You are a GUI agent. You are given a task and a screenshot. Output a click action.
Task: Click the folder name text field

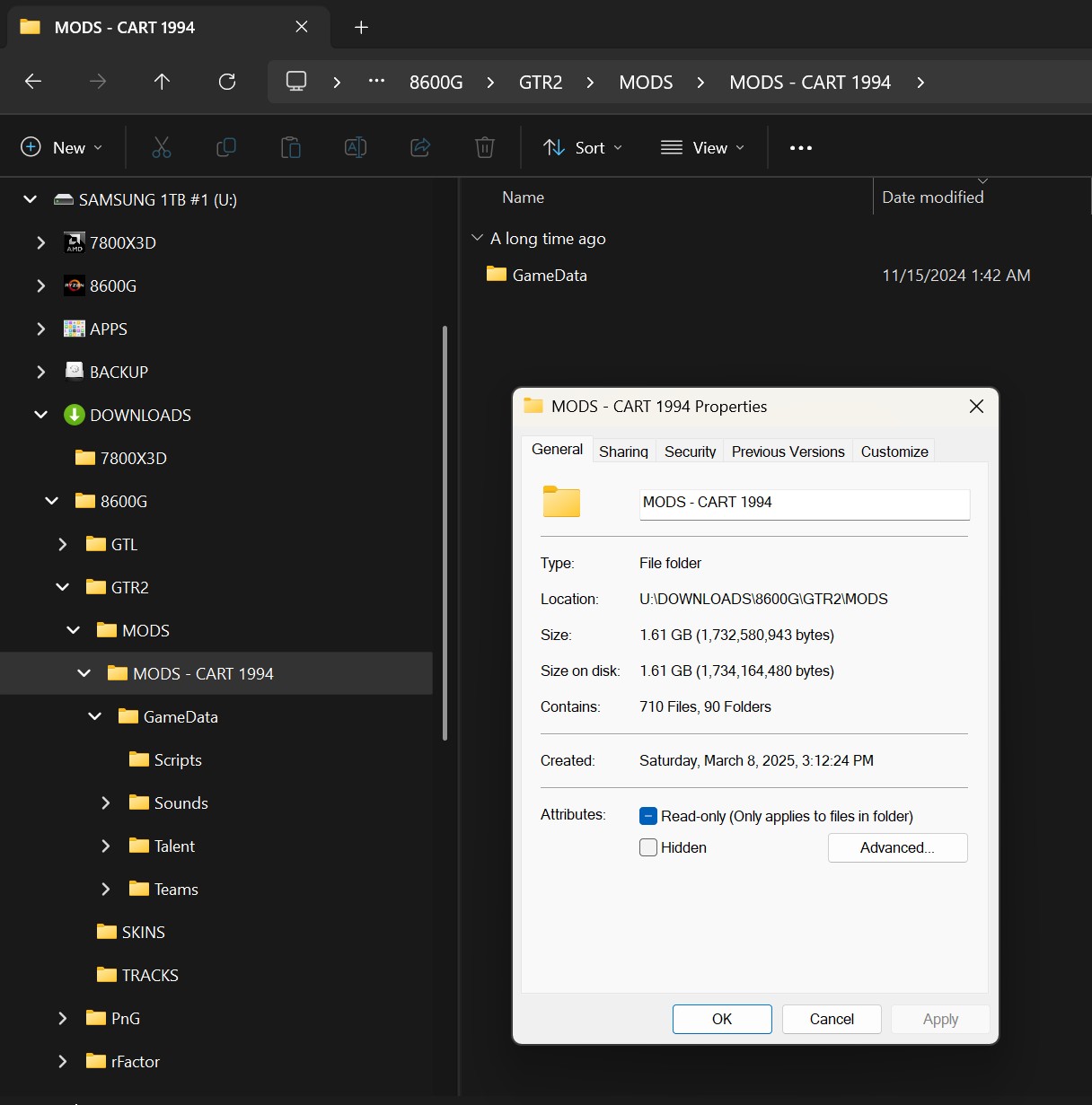pyautogui.click(x=804, y=503)
